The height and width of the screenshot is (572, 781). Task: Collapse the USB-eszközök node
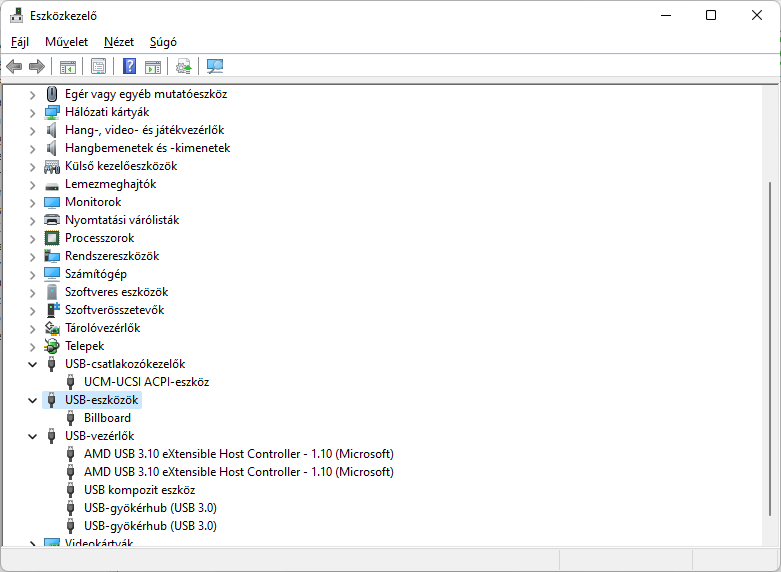(32, 400)
